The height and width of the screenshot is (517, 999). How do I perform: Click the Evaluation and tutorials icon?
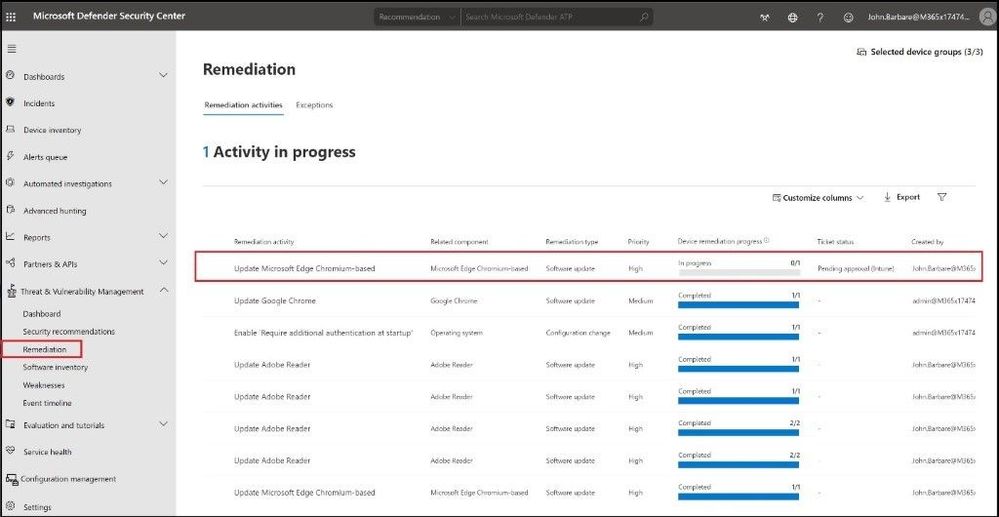tap(10, 425)
